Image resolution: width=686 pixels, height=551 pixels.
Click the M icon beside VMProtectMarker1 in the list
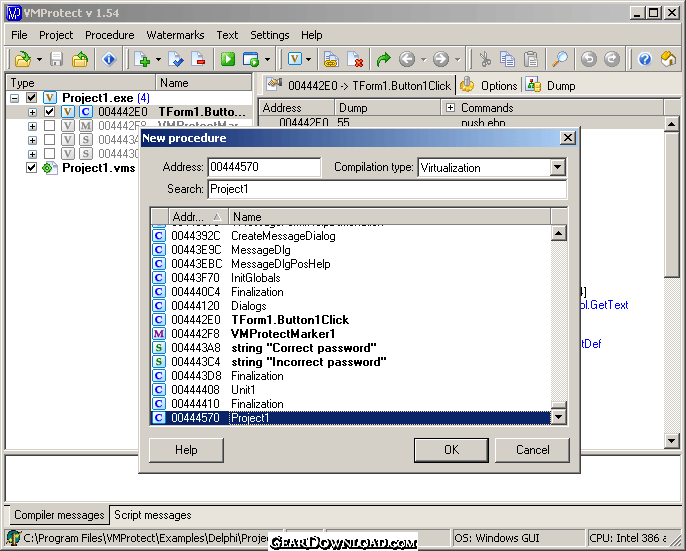(158, 334)
